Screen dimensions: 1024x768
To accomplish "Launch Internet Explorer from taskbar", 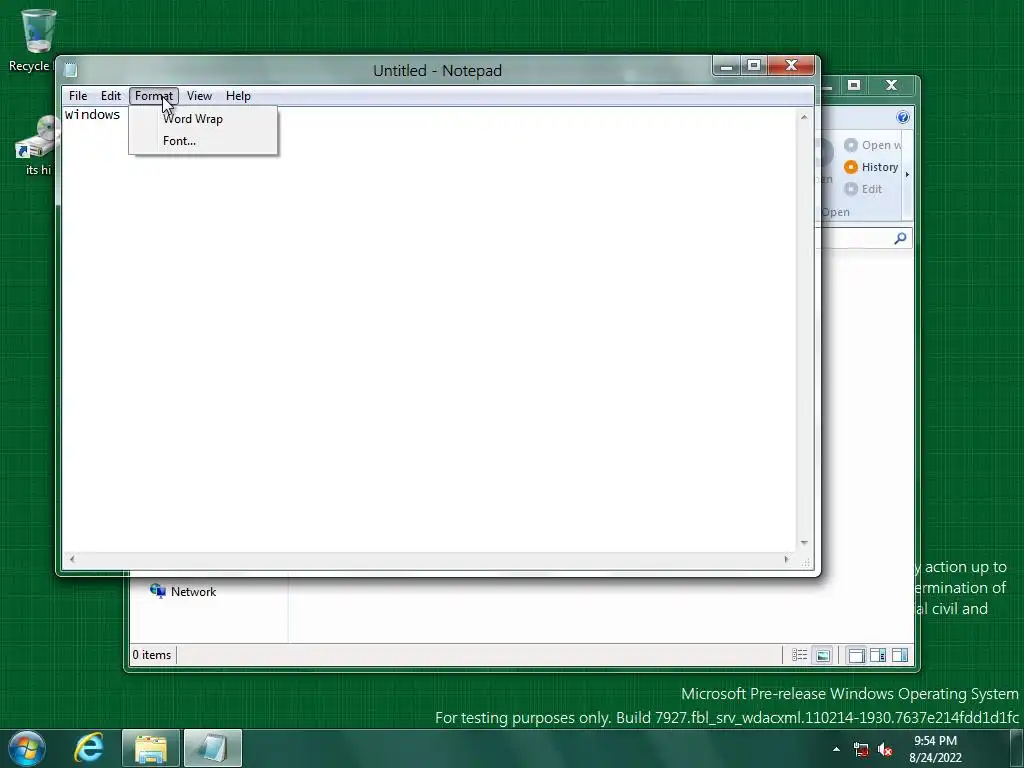I will tap(88, 748).
